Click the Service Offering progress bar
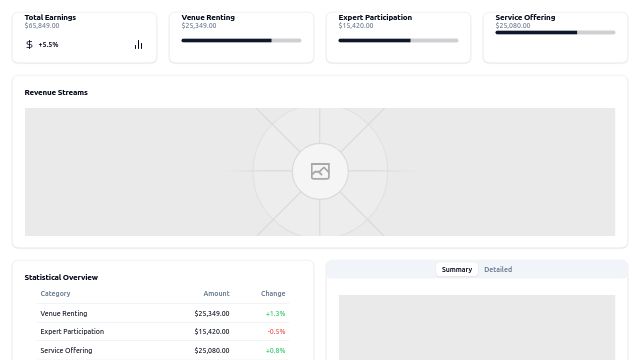The image size is (640, 360). pyautogui.click(x=555, y=32)
